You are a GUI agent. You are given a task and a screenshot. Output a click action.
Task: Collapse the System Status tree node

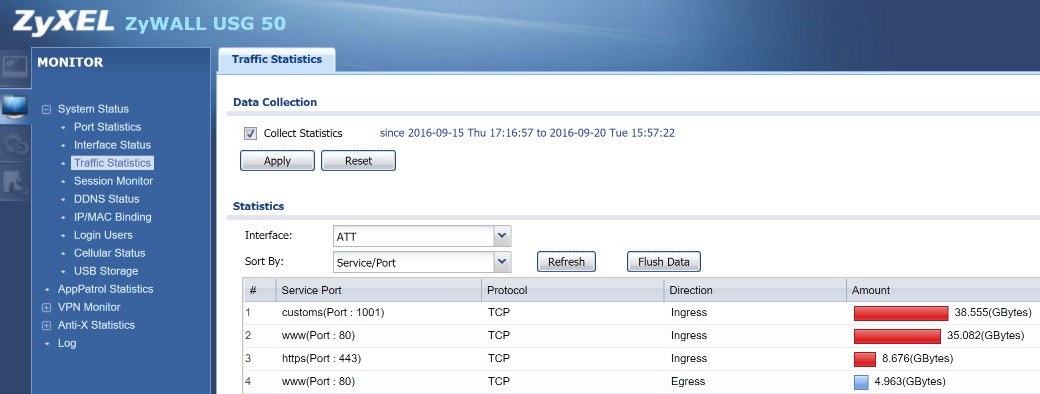(x=46, y=109)
